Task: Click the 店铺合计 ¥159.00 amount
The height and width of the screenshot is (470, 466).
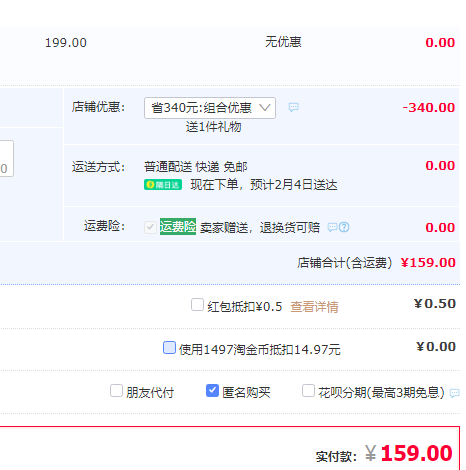Action: 428,263
